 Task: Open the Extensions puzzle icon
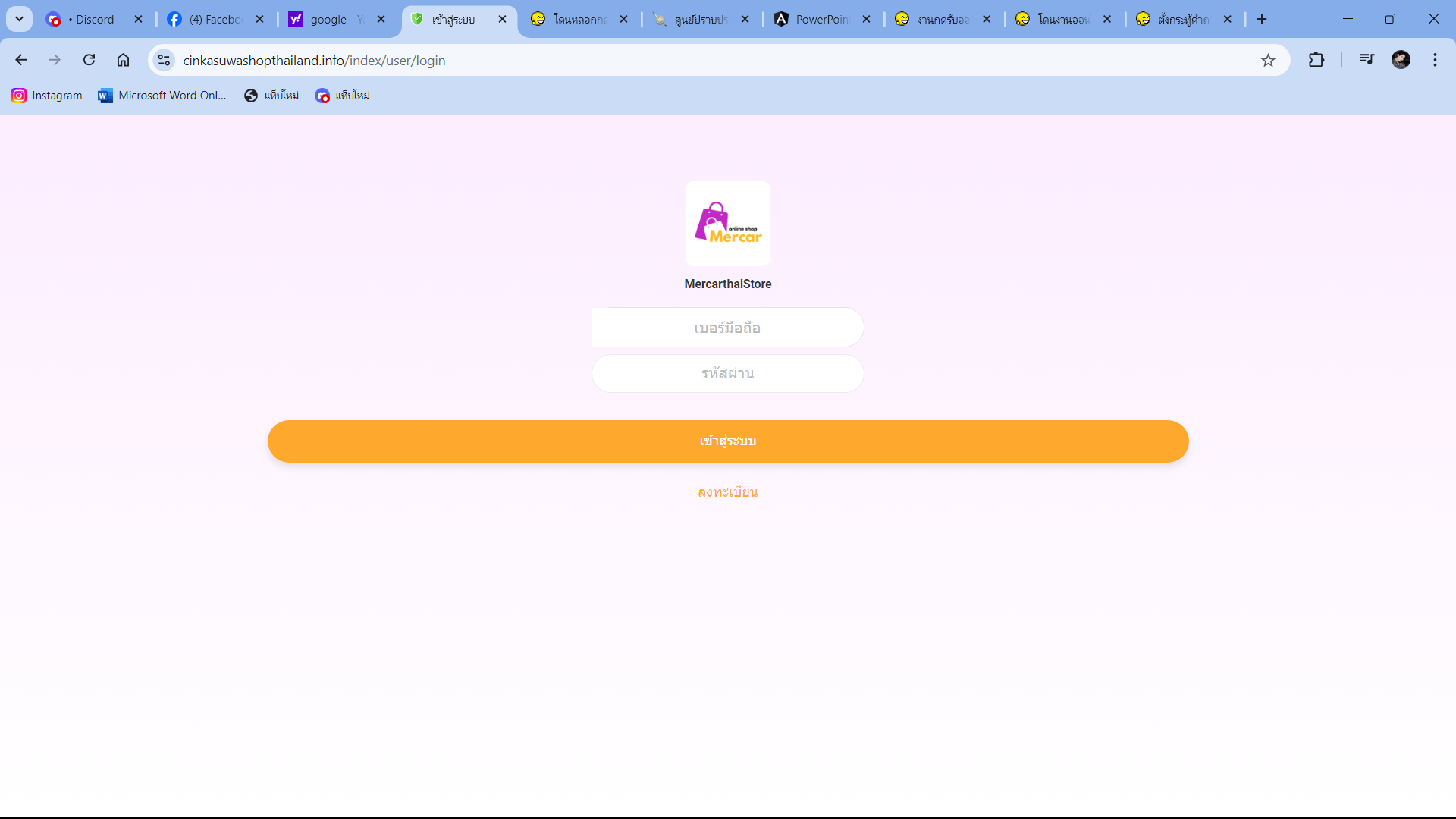1316,60
